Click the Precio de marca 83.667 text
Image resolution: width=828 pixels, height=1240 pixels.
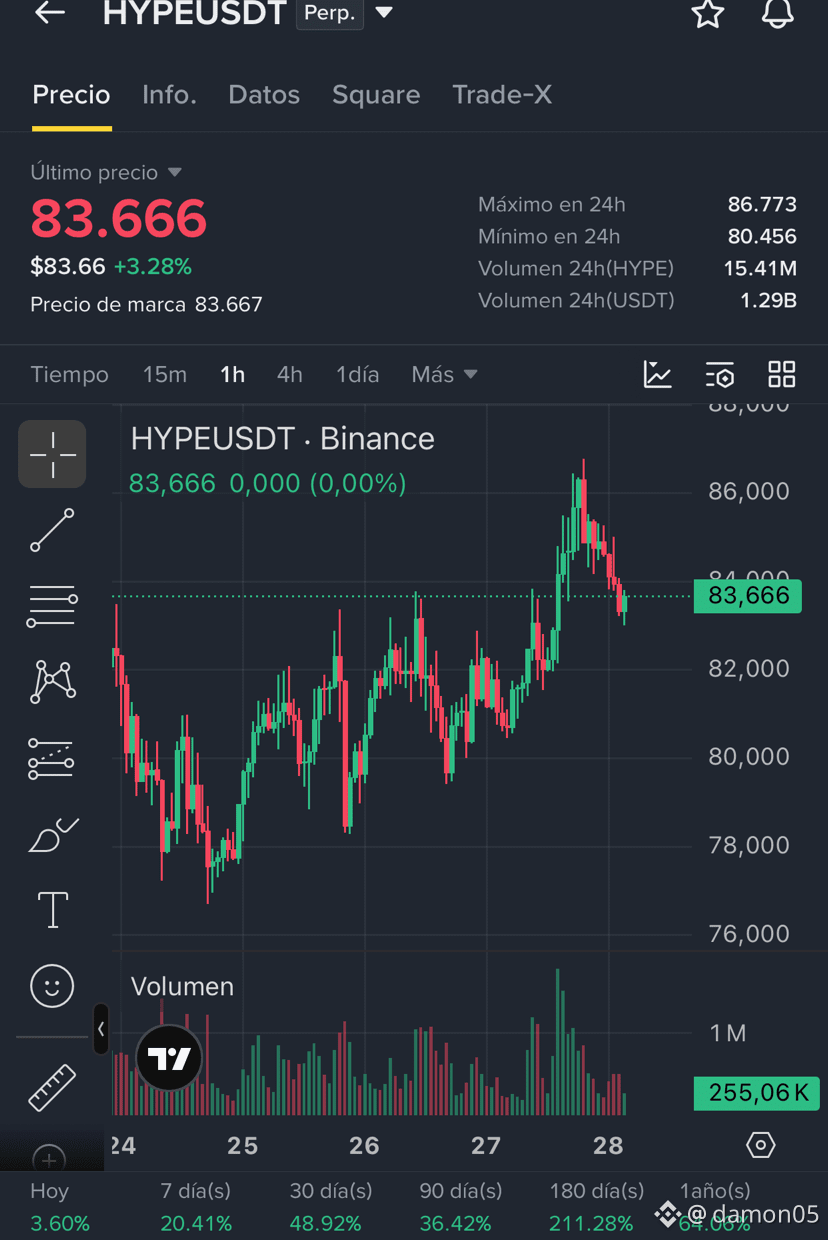tap(146, 305)
